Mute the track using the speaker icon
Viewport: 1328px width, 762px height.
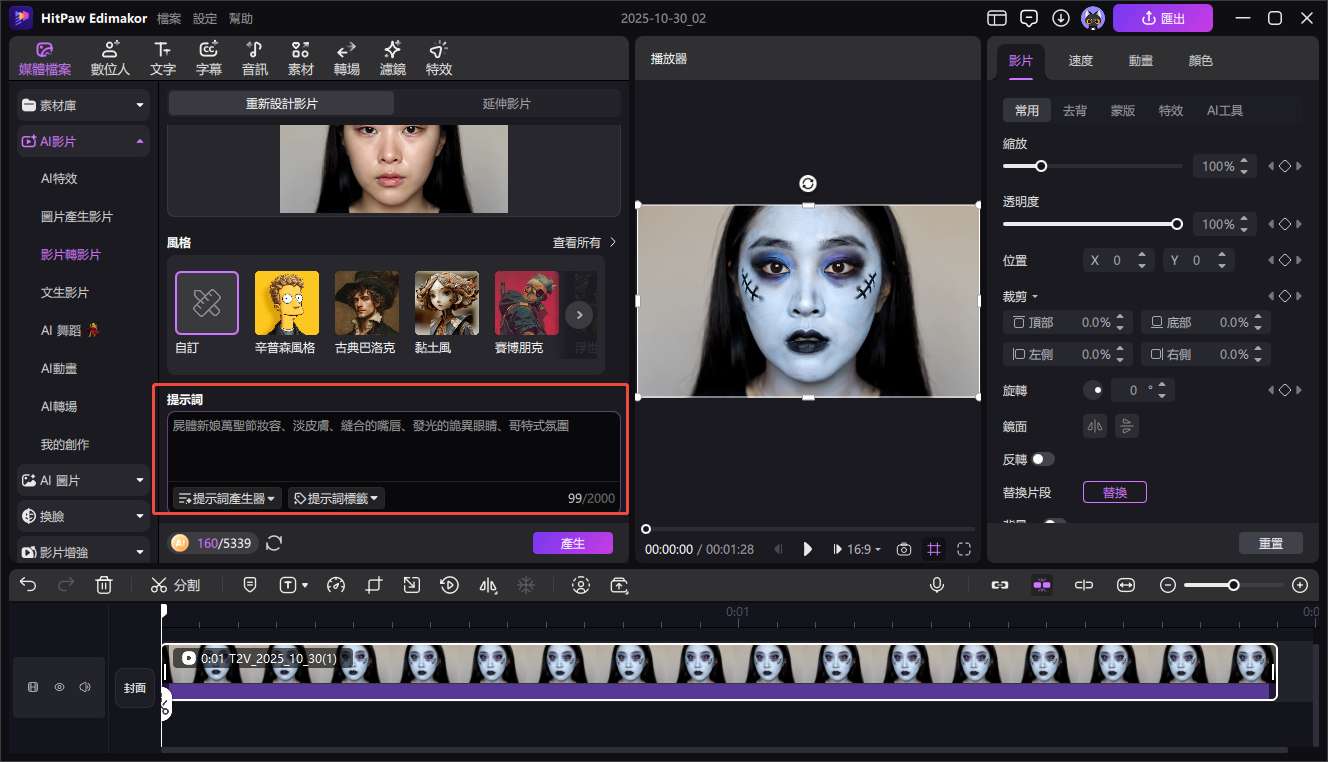pyautogui.click(x=85, y=687)
